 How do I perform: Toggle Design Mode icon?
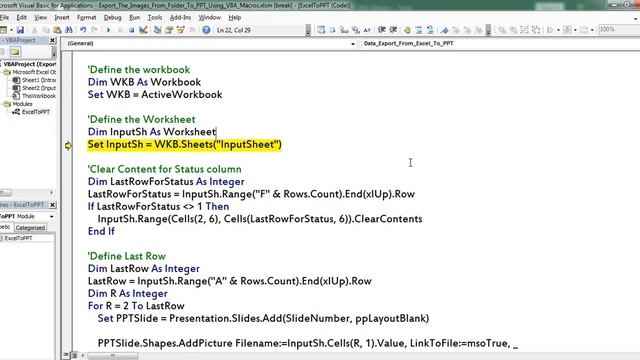(143, 30)
